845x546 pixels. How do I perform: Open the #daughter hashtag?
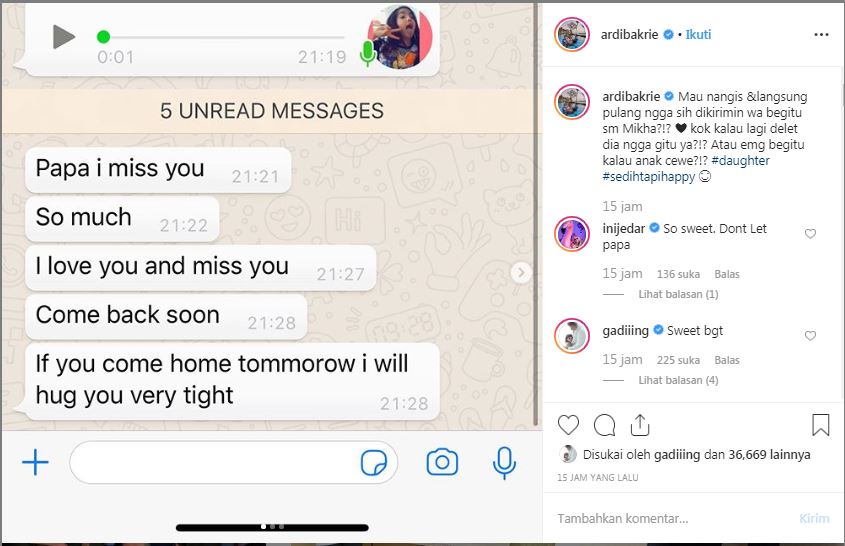click(x=740, y=161)
